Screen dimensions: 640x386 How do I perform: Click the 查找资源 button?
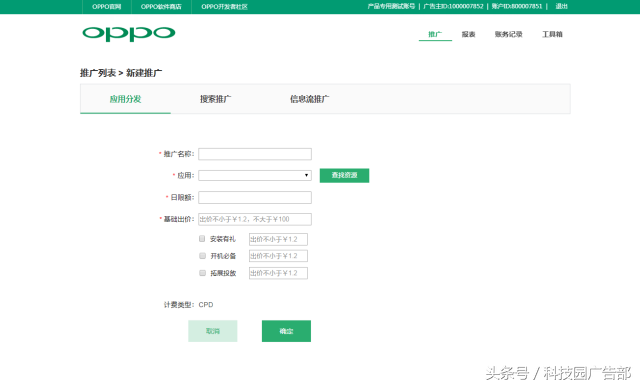click(x=344, y=175)
